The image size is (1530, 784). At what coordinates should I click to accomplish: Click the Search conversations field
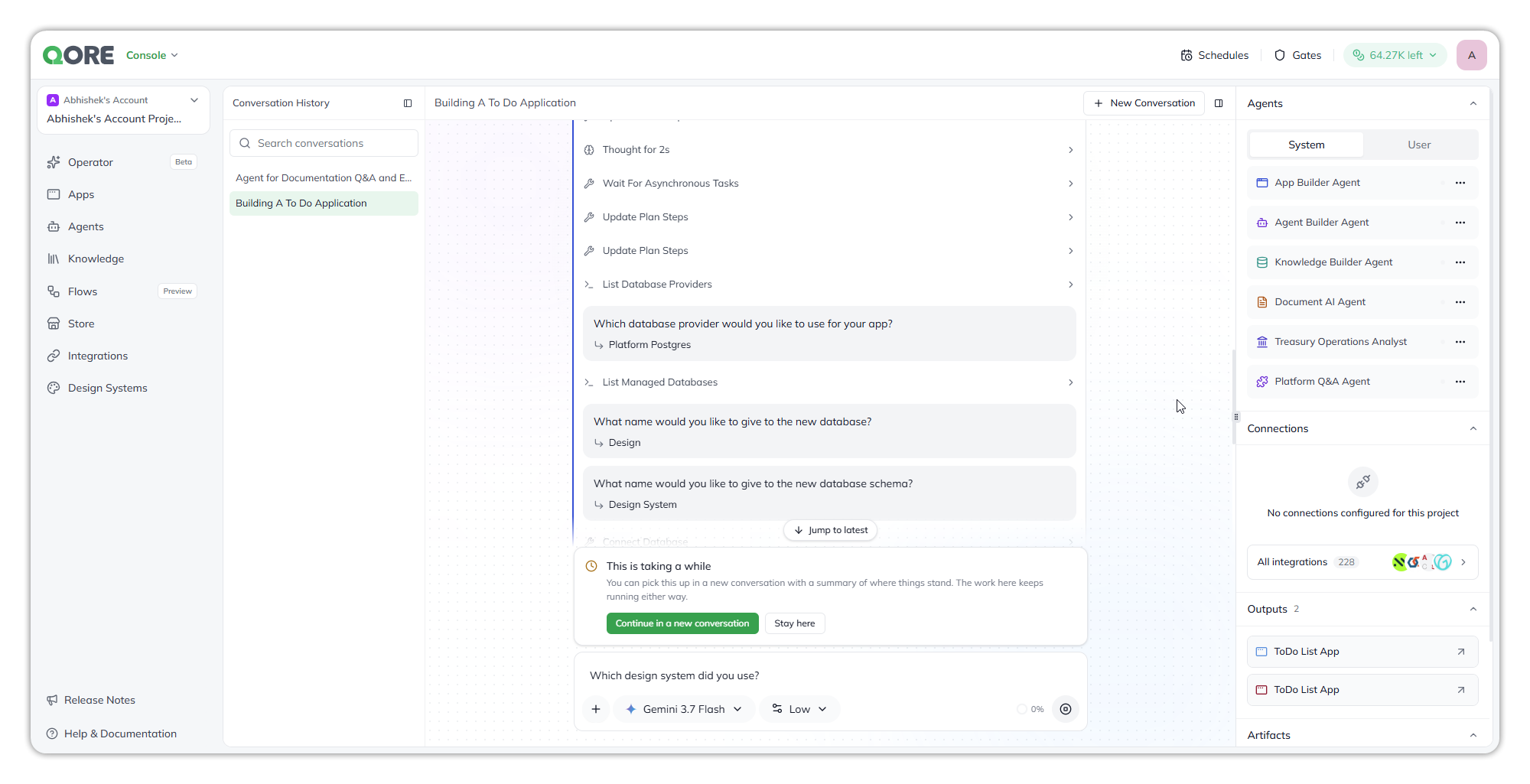coord(324,143)
